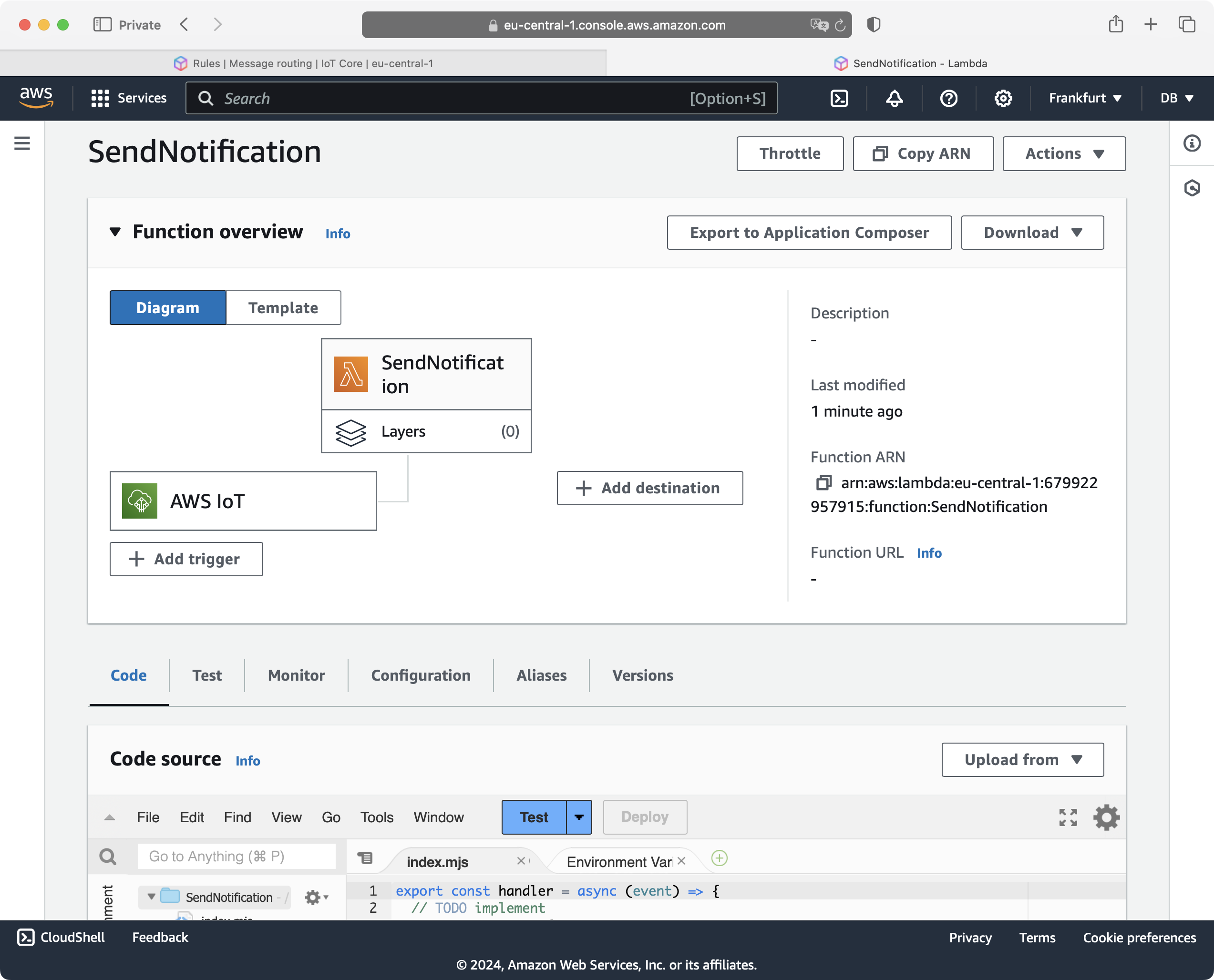Click the AWS services grid icon
The image size is (1214, 980).
(x=100, y=98)
